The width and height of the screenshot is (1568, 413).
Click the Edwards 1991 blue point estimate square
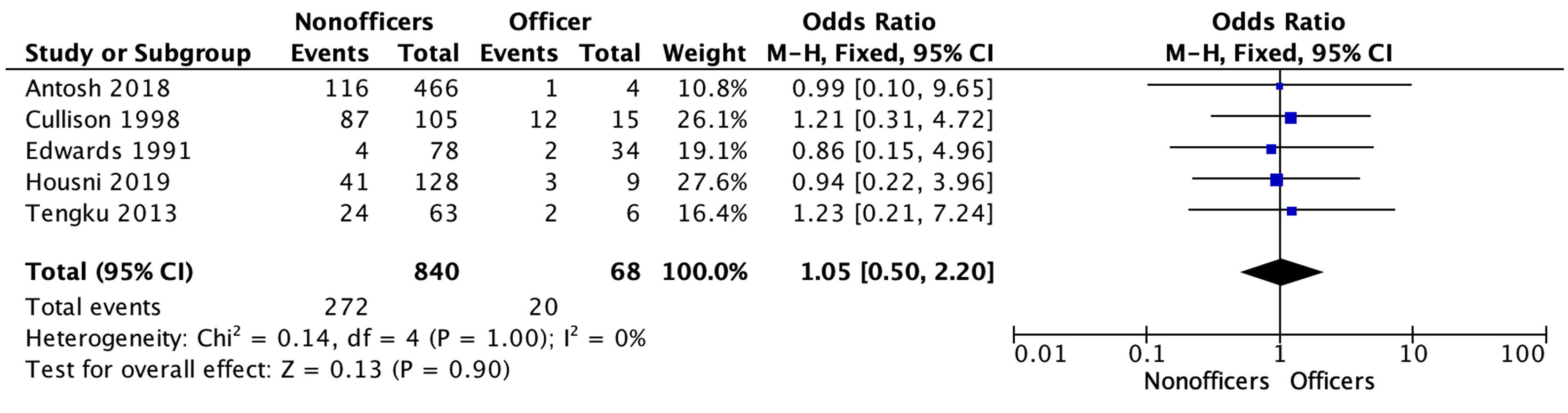click(1271, 149)
